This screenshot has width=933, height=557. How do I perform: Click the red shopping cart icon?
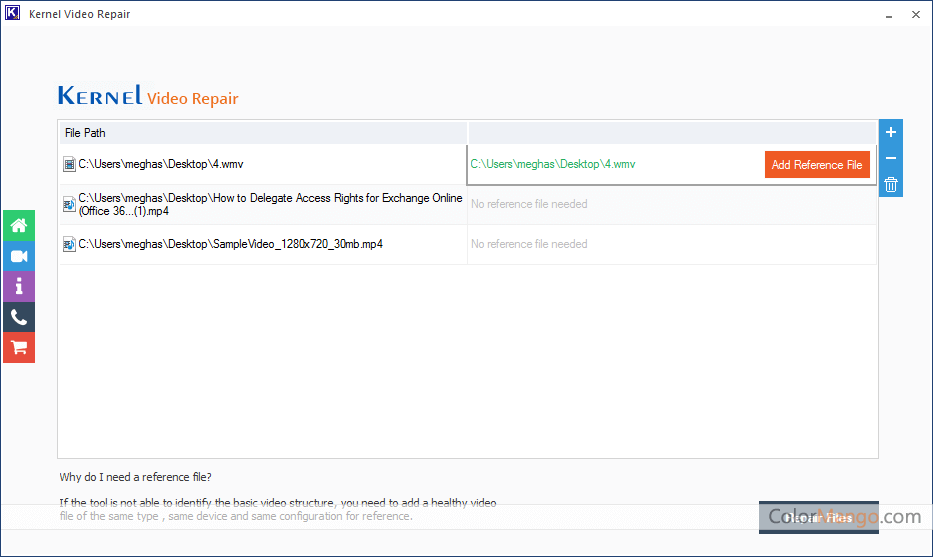pos(19,348)
